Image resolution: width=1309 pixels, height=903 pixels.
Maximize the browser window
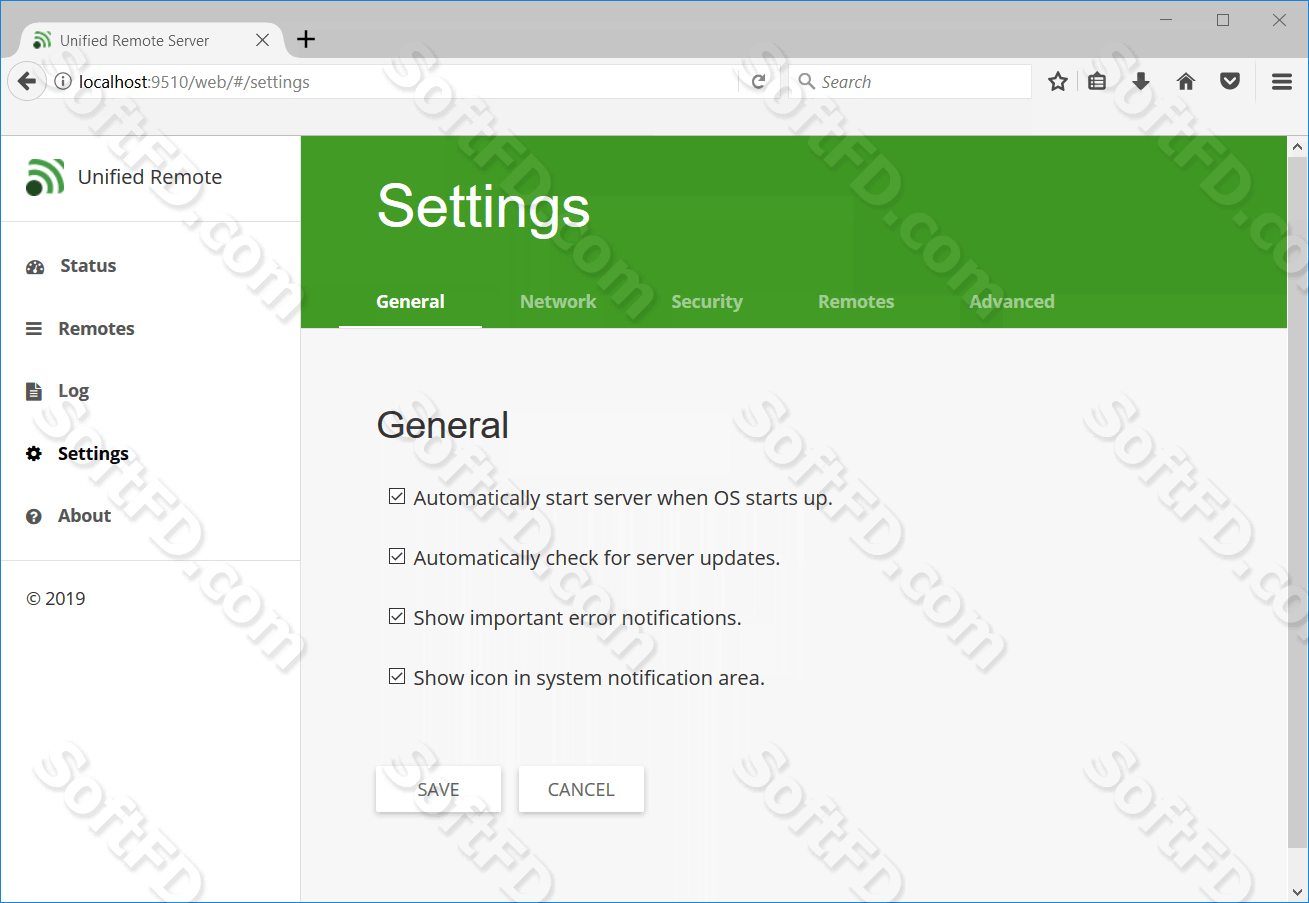pyautogui.click(x=1223, y=20)
